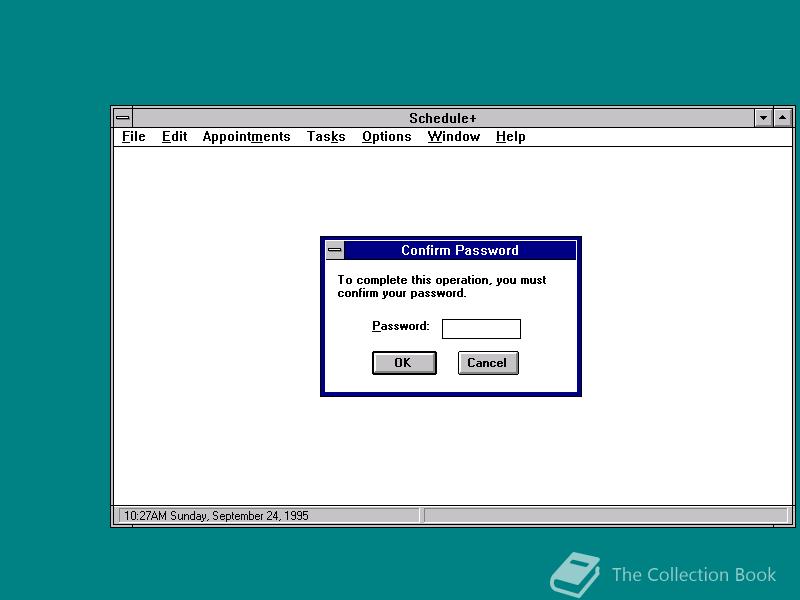Open the File menu
Viewport: 800px width, 600px height.
coord(134,137)
